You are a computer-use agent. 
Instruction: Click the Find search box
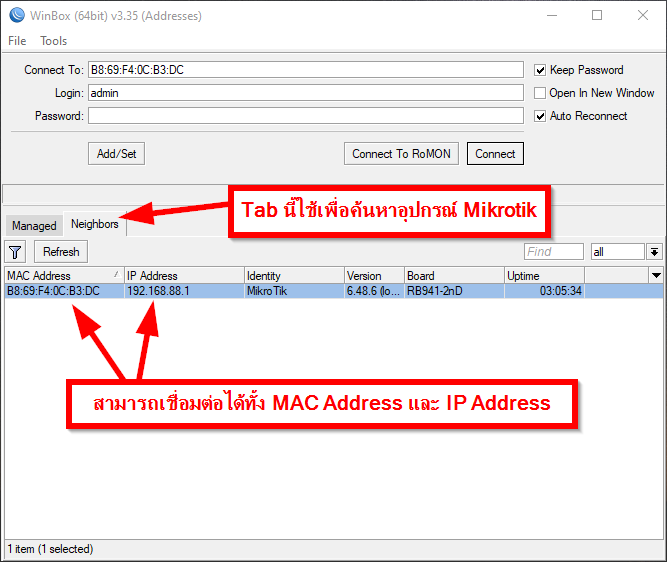(x=553, y=252)
